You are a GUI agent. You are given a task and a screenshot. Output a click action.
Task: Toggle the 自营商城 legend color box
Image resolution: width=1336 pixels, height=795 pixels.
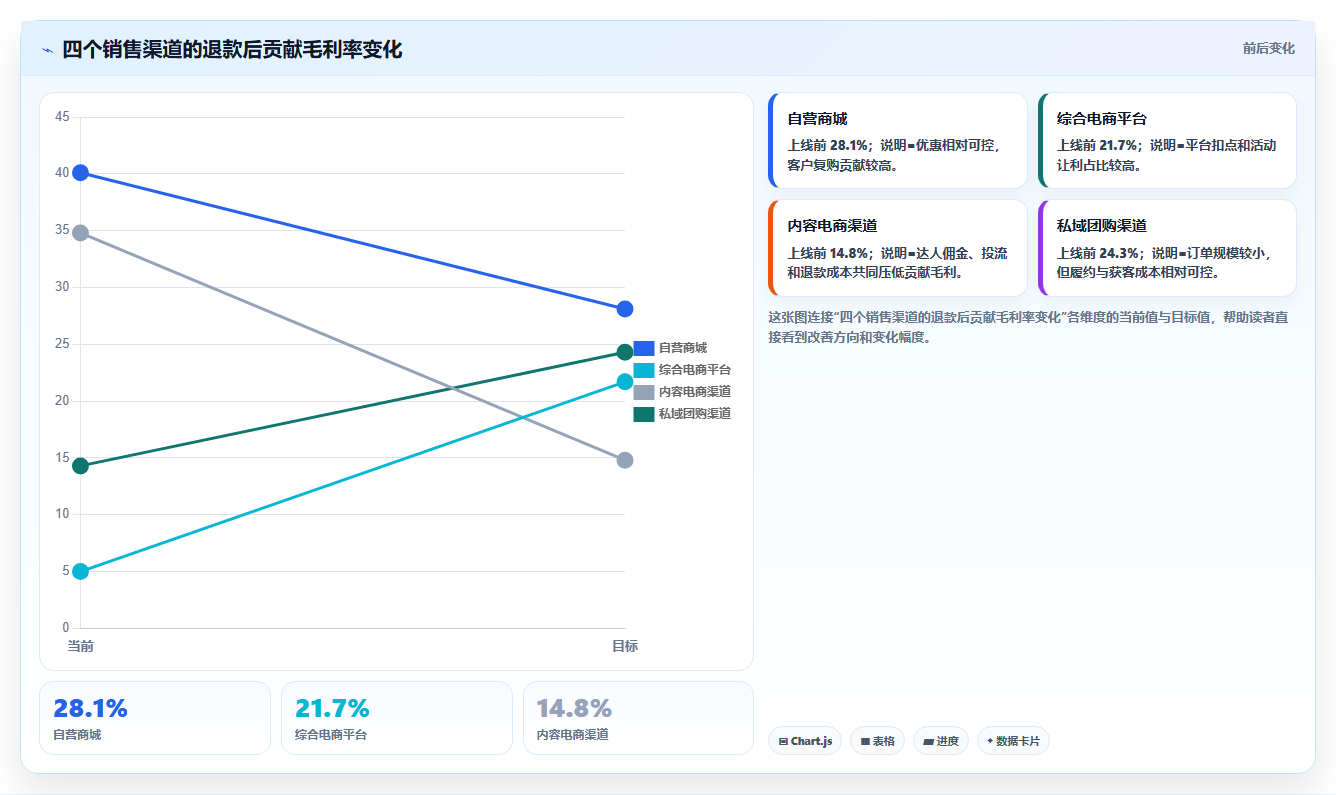(644, 348)
